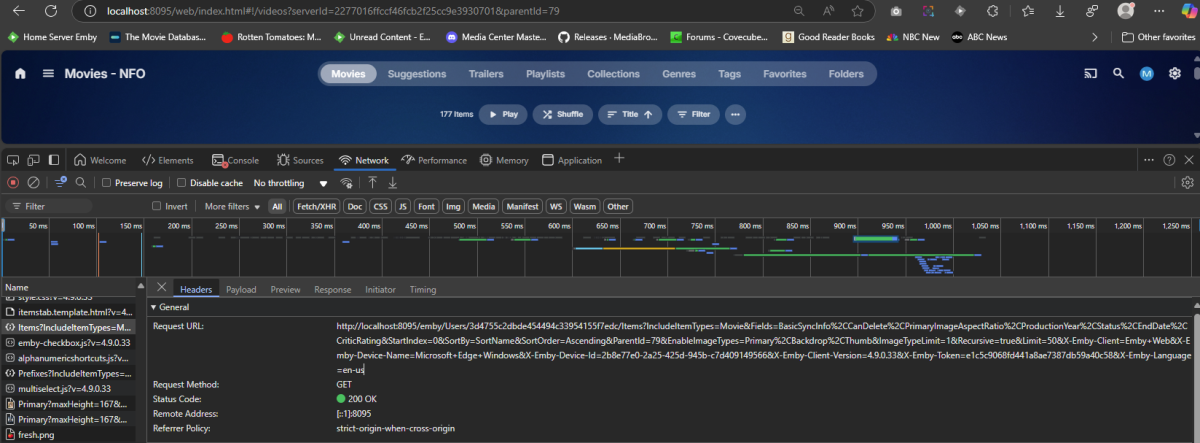
Task: Open the hamburger navigation menu
Action: tap(48, 74)
